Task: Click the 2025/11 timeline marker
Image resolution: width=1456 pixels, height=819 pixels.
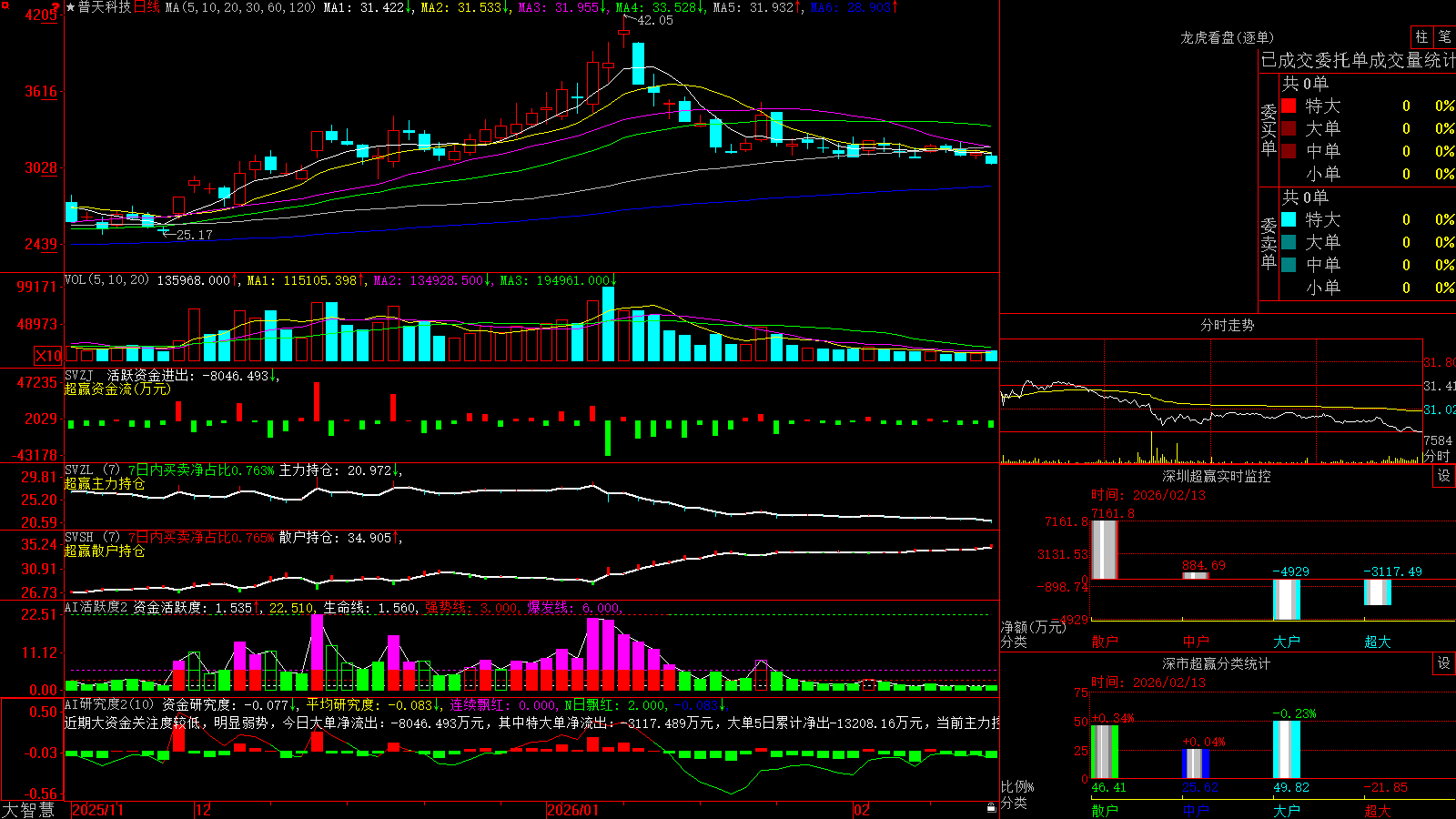Action: [97, 810]
